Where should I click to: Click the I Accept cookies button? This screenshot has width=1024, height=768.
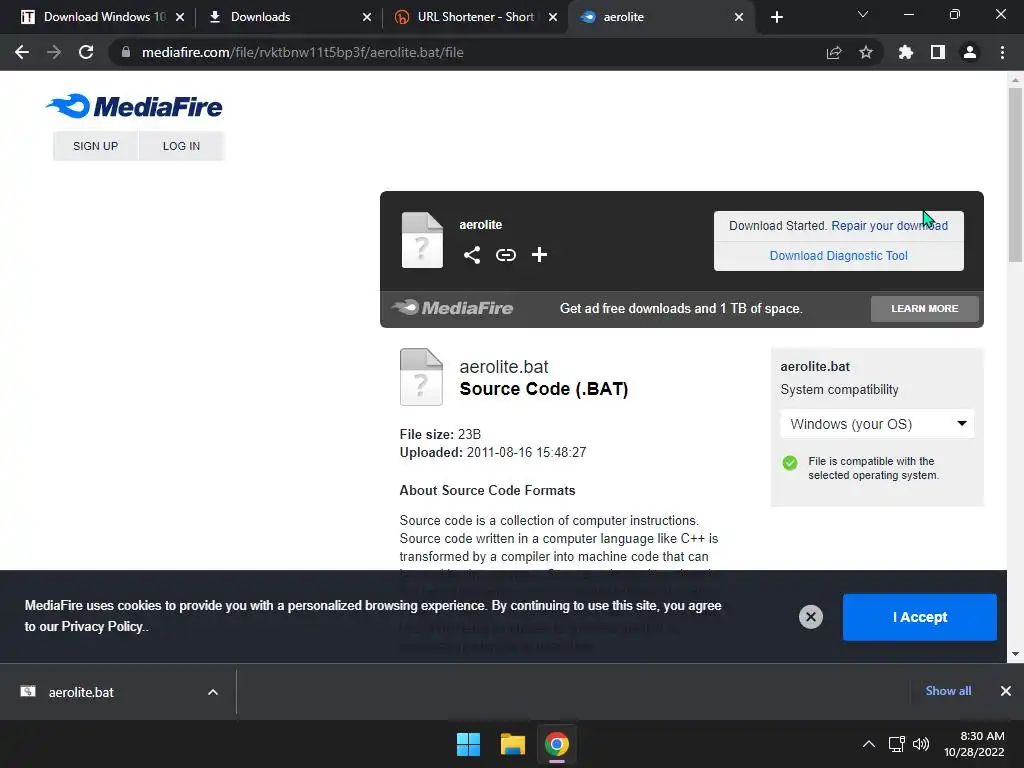[920, 616]
